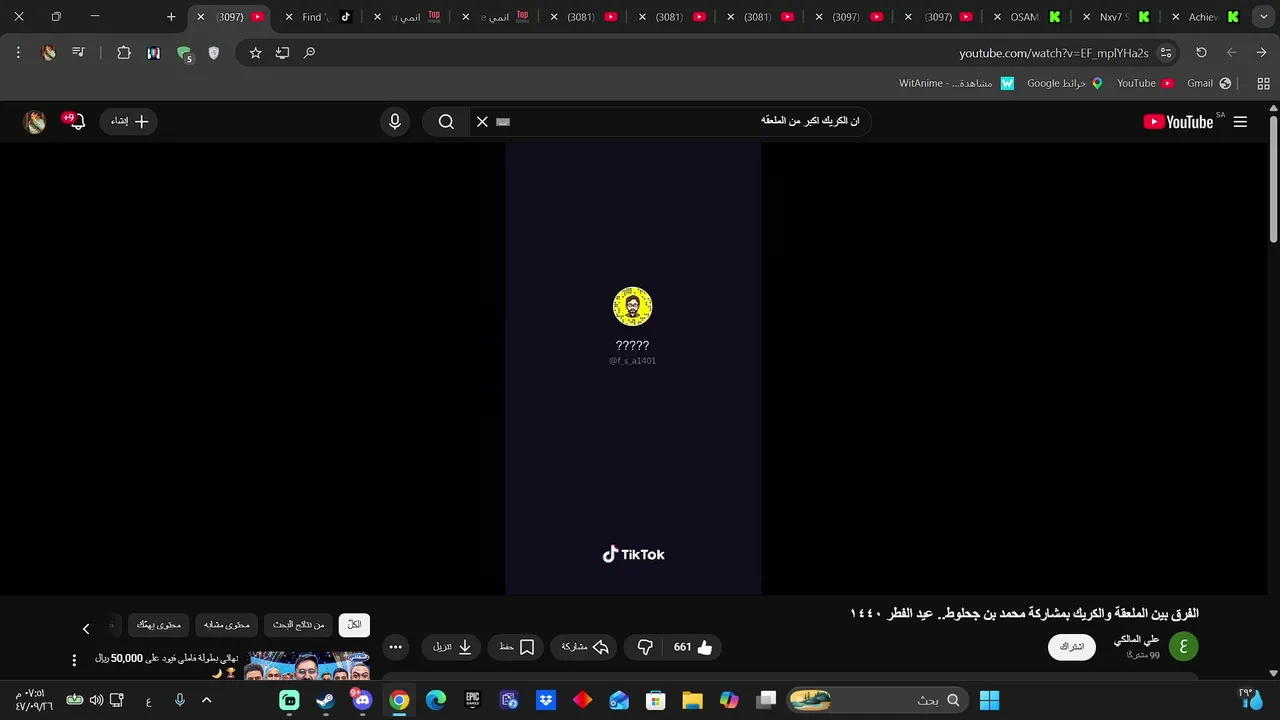The height and width of the screenshot is (720, 1280).
Task: Bookmark this page with the star
Action: [255, 53]
